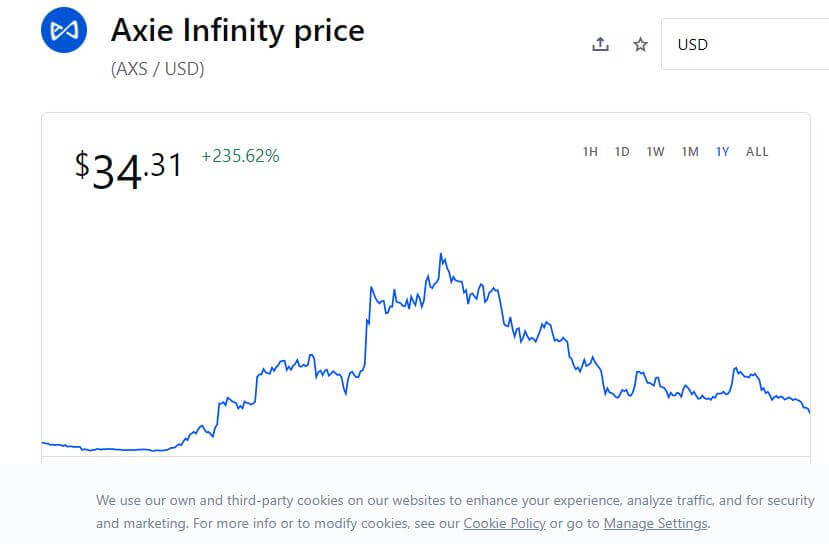Click the Axie Infinity price heading

[x=237, y=30]
